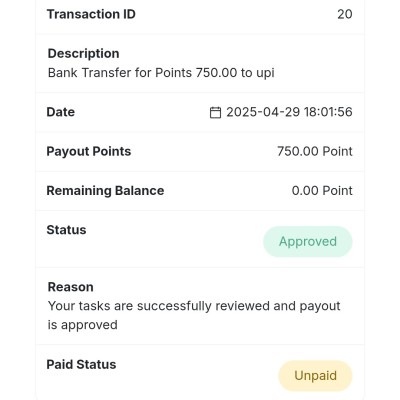Select the Approved status badge

(308, 242)
